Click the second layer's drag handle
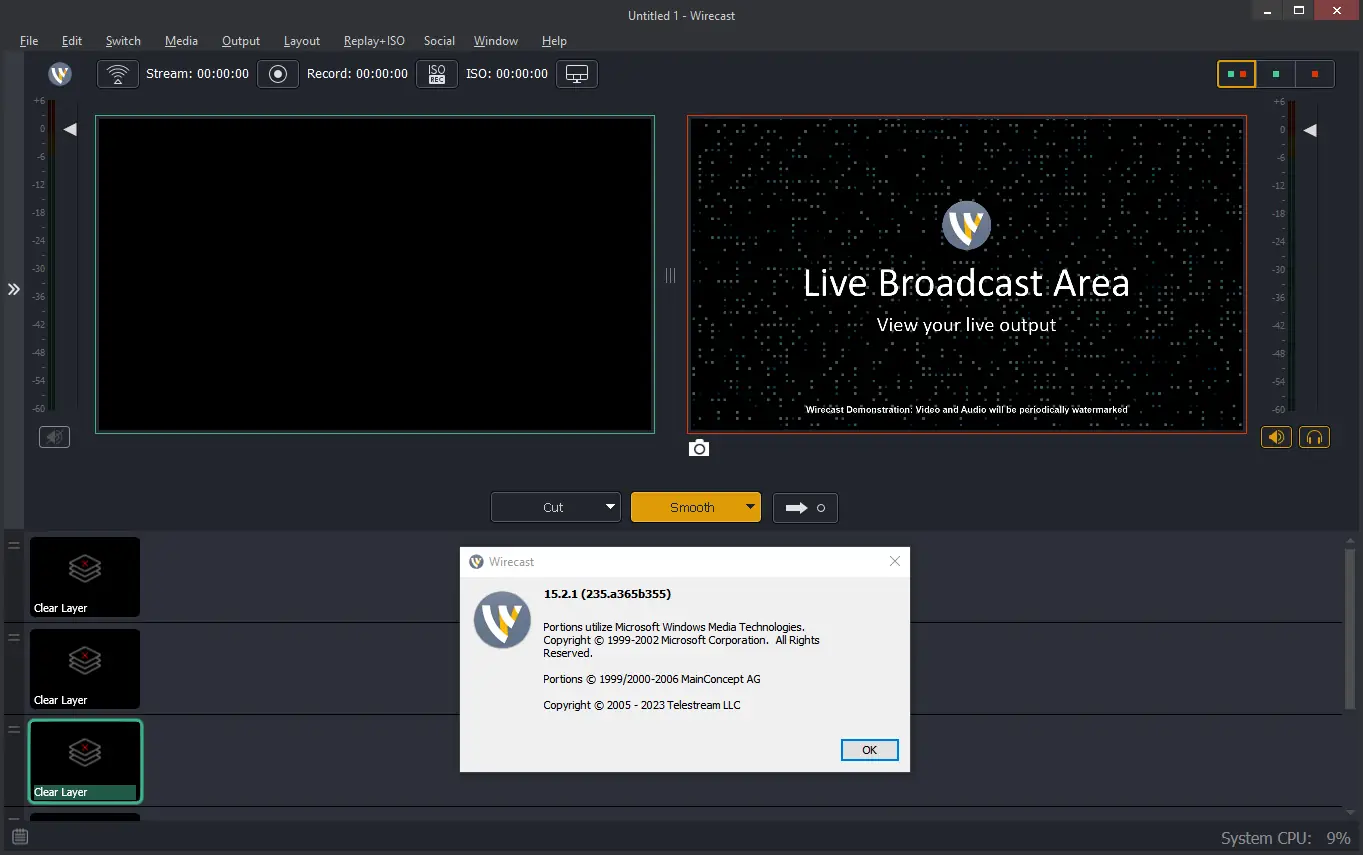The width and height of the screenshot is (1363, 855). (14, 637)
